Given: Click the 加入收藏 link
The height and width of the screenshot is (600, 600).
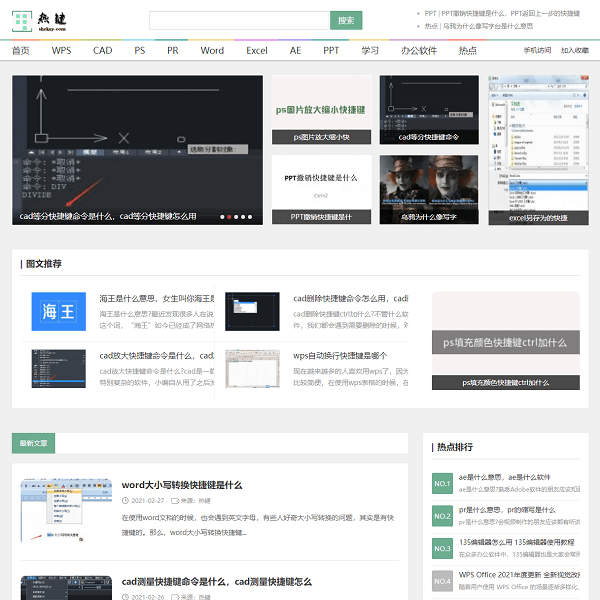Looking at the screenshot, I should click(x=575, y=50).
